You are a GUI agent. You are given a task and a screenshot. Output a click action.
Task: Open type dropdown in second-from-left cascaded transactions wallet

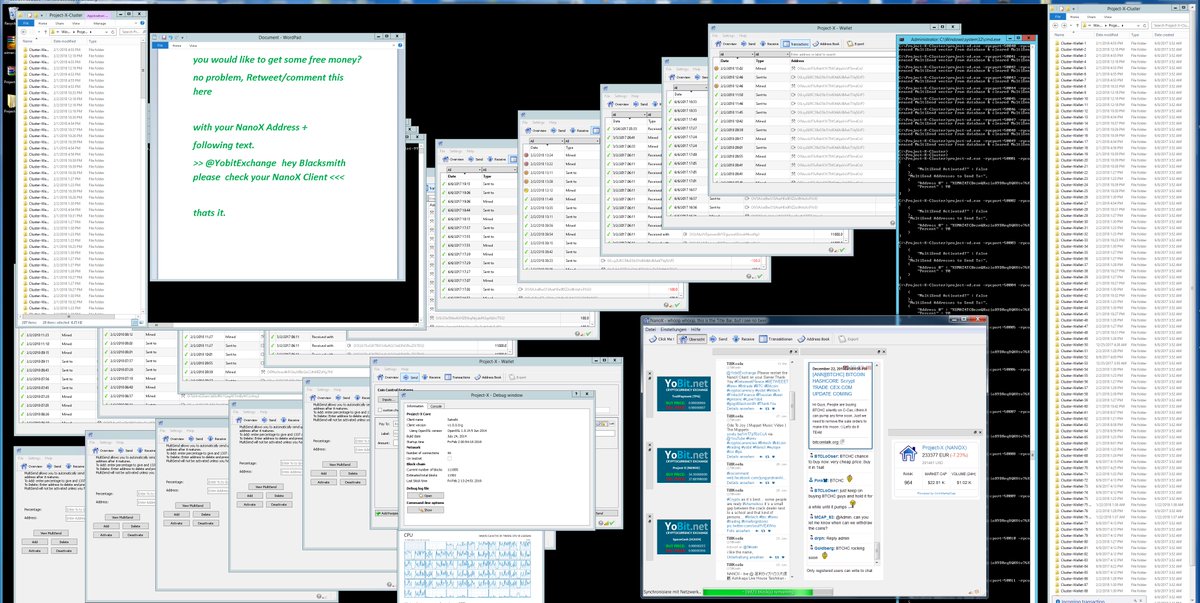[x=582, y=141]
